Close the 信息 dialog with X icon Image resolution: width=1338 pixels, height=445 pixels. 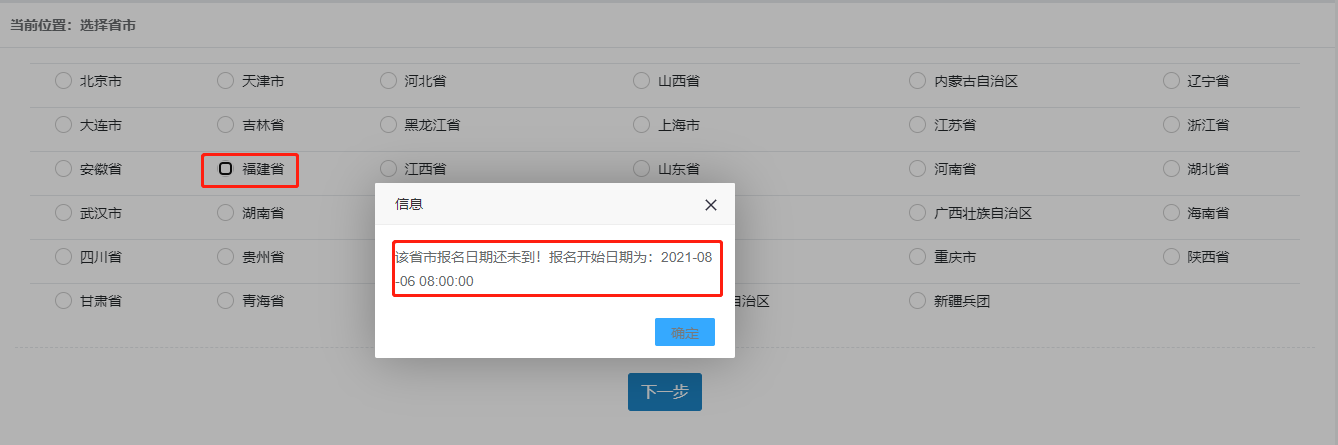(x=711, y=205)
